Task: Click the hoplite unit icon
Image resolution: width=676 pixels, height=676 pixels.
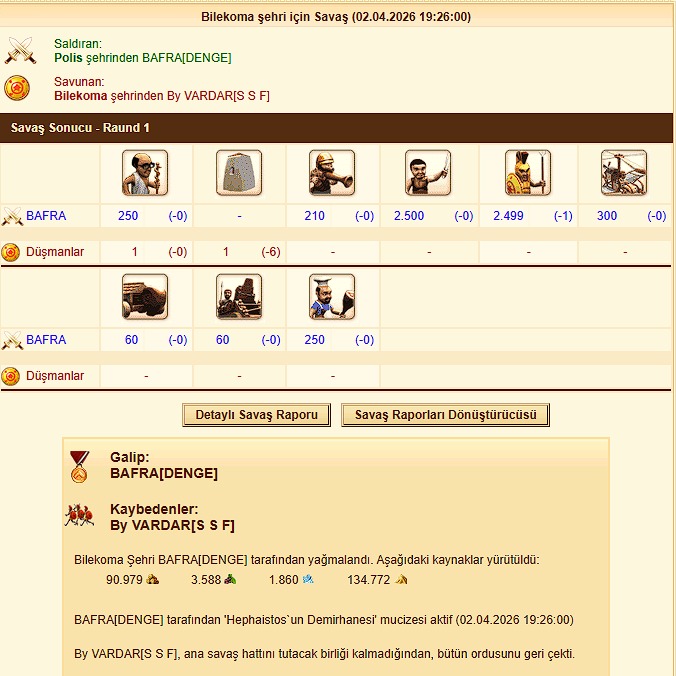Action: [528, 173]
